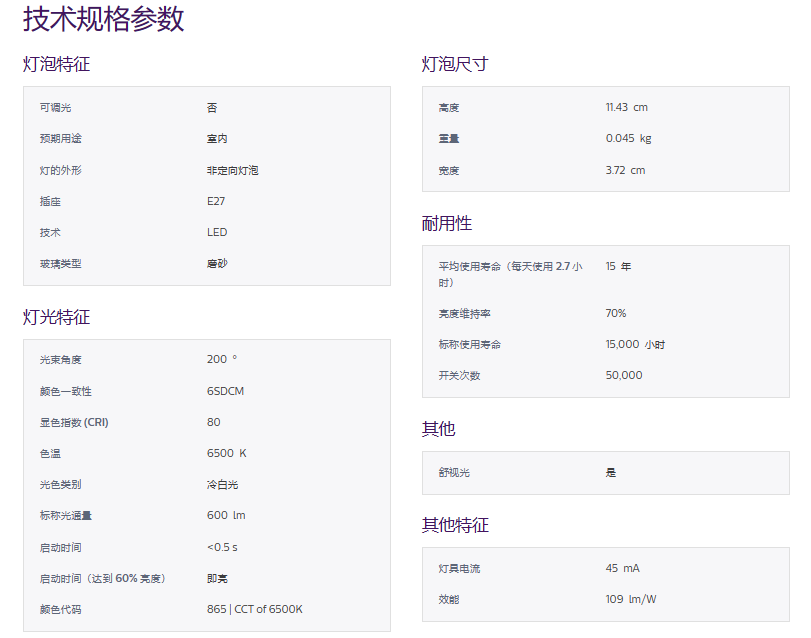811x638 pixels.
Task: Click the 耐用性 section heading
Action: [447, 223]
